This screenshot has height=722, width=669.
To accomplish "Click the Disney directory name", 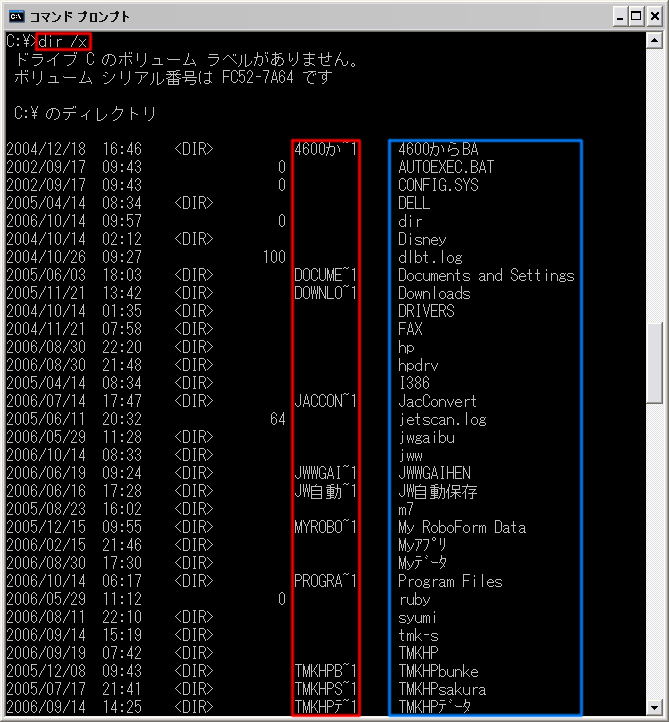I will (x=422, y=239).
